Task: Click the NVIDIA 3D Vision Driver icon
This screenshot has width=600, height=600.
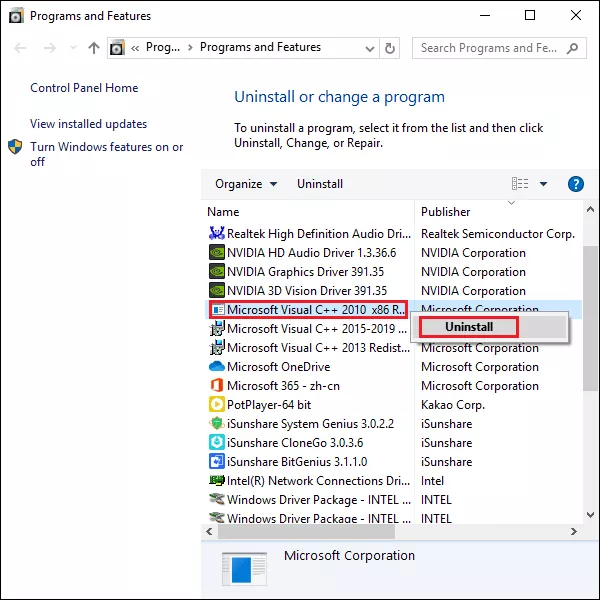Action: click(x=217, y=290)
